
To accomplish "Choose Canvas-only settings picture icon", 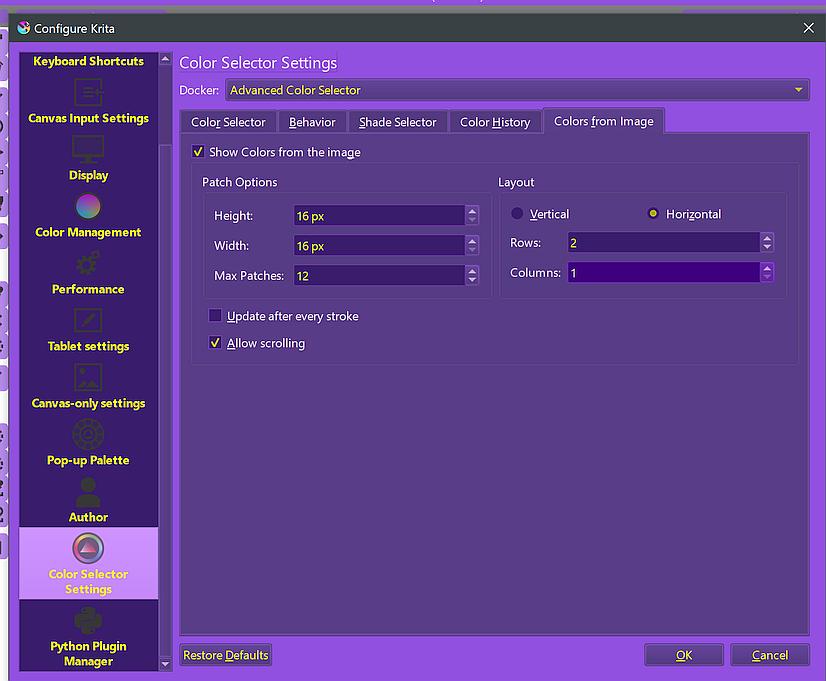I will click(x=88, y=377).
